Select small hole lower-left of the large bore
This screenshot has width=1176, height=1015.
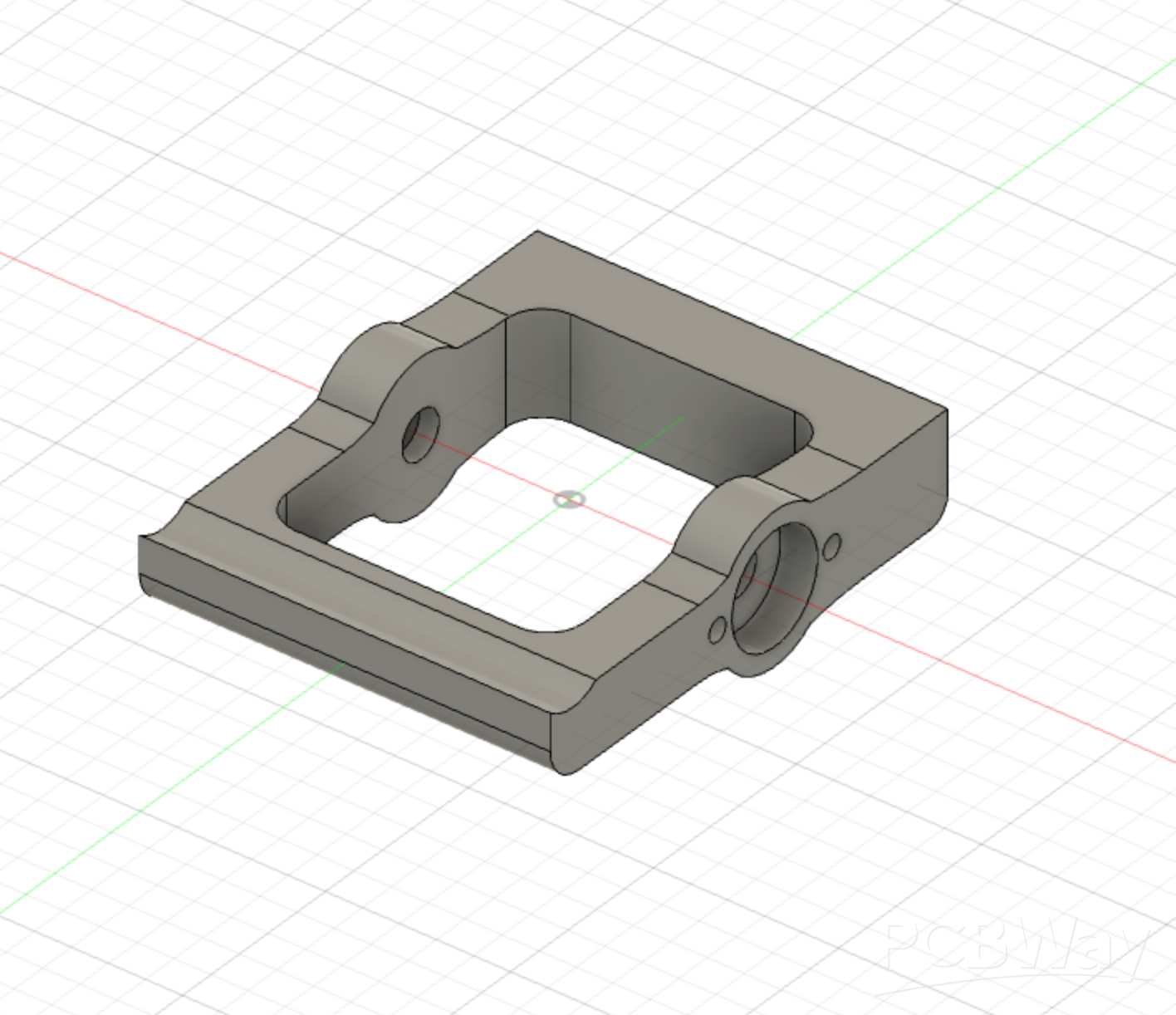[x=717, y=630]
